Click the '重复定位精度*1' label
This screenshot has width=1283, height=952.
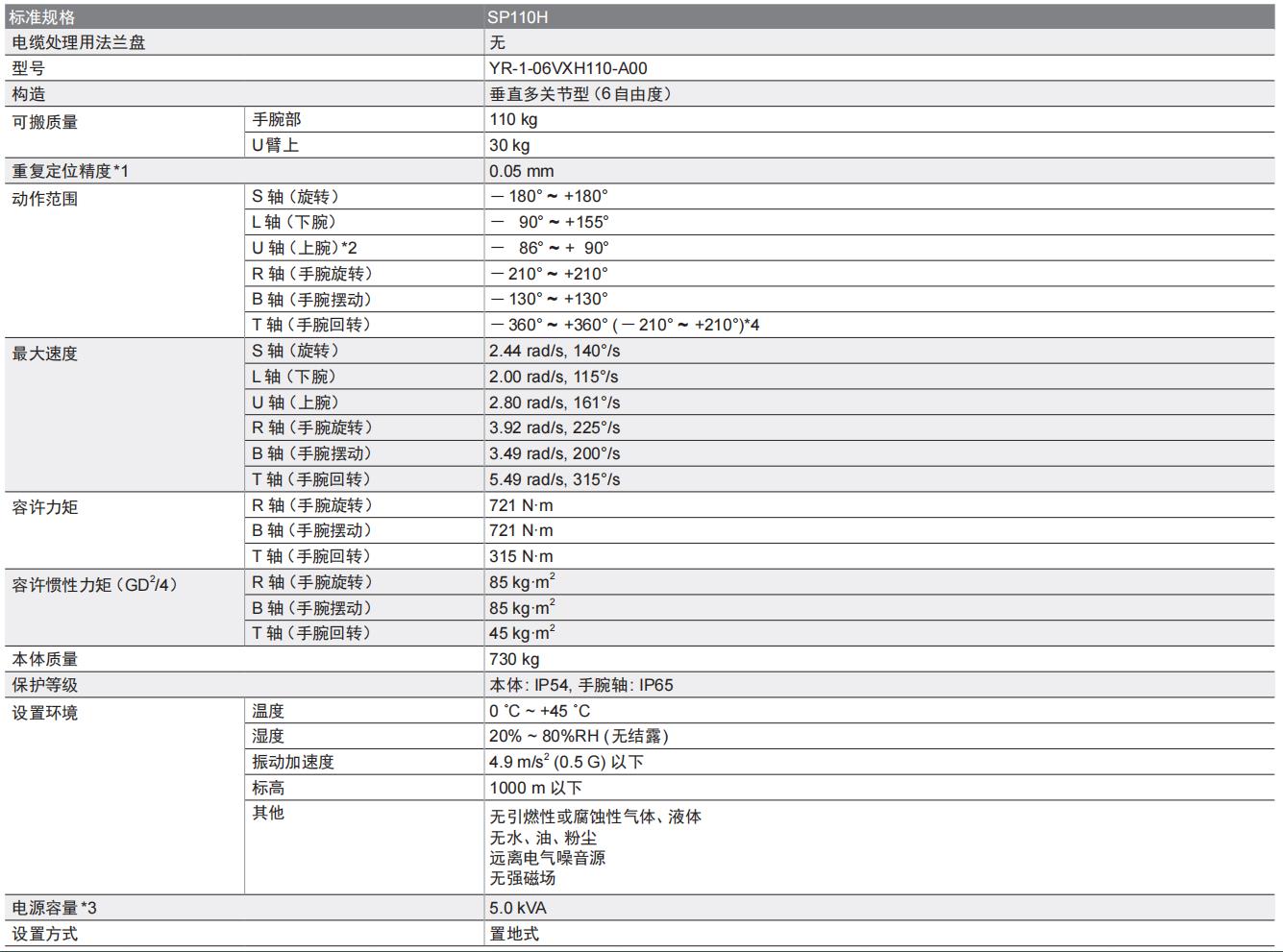pyautogui.click(x=69, y=171)
